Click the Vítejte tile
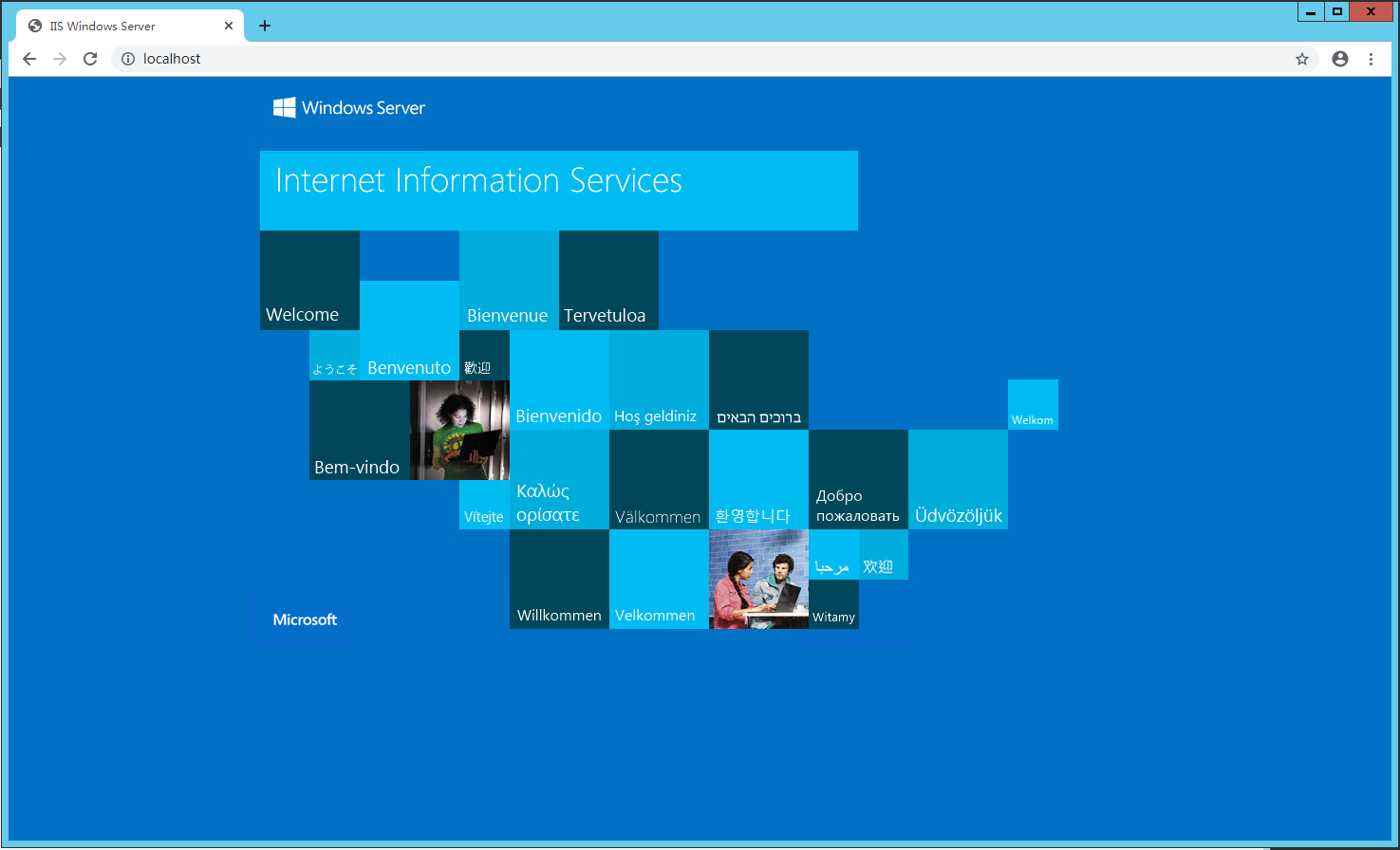 (484, 505)
